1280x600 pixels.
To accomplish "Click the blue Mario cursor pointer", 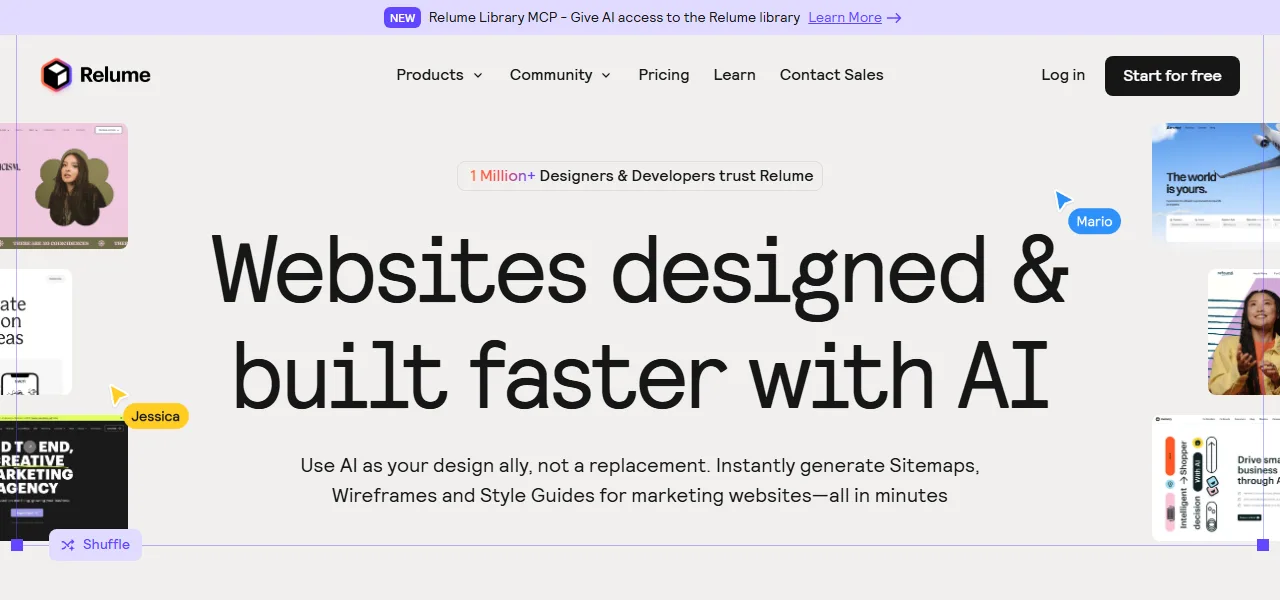I will coord(1063,200).
